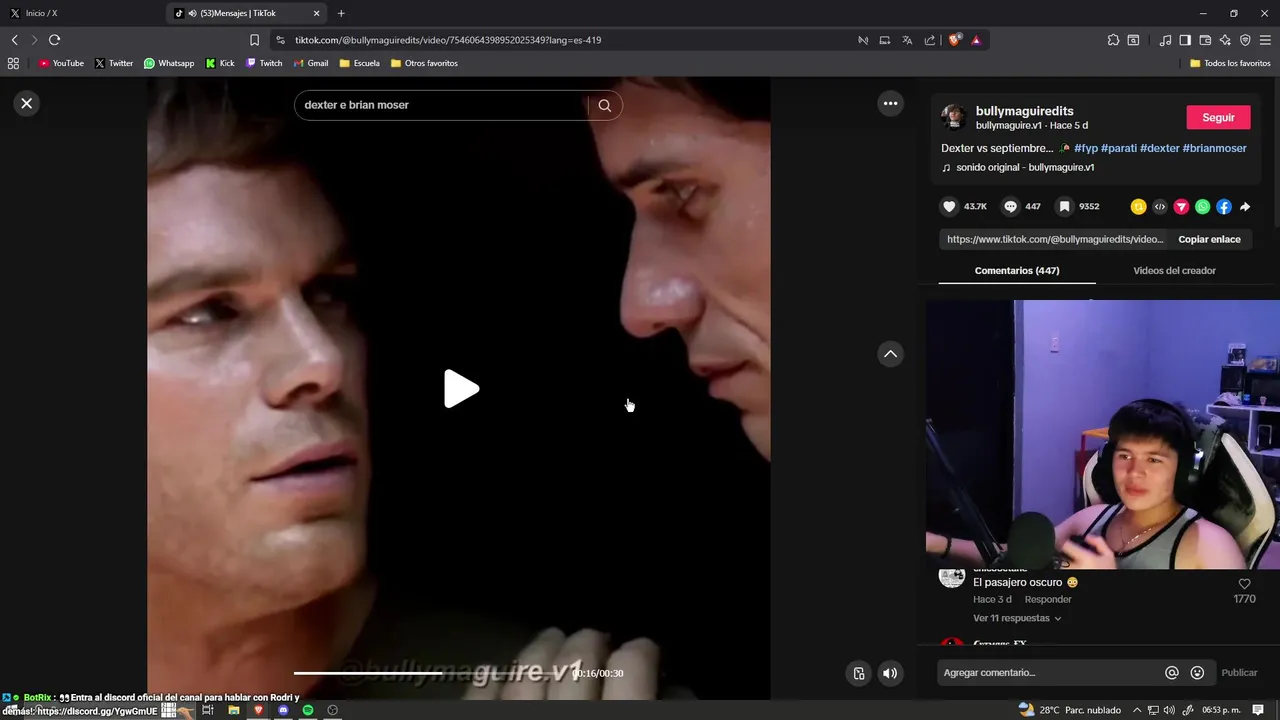Click the Agregar comentario input field
1280x720 pixels.
click(1050, 673)
